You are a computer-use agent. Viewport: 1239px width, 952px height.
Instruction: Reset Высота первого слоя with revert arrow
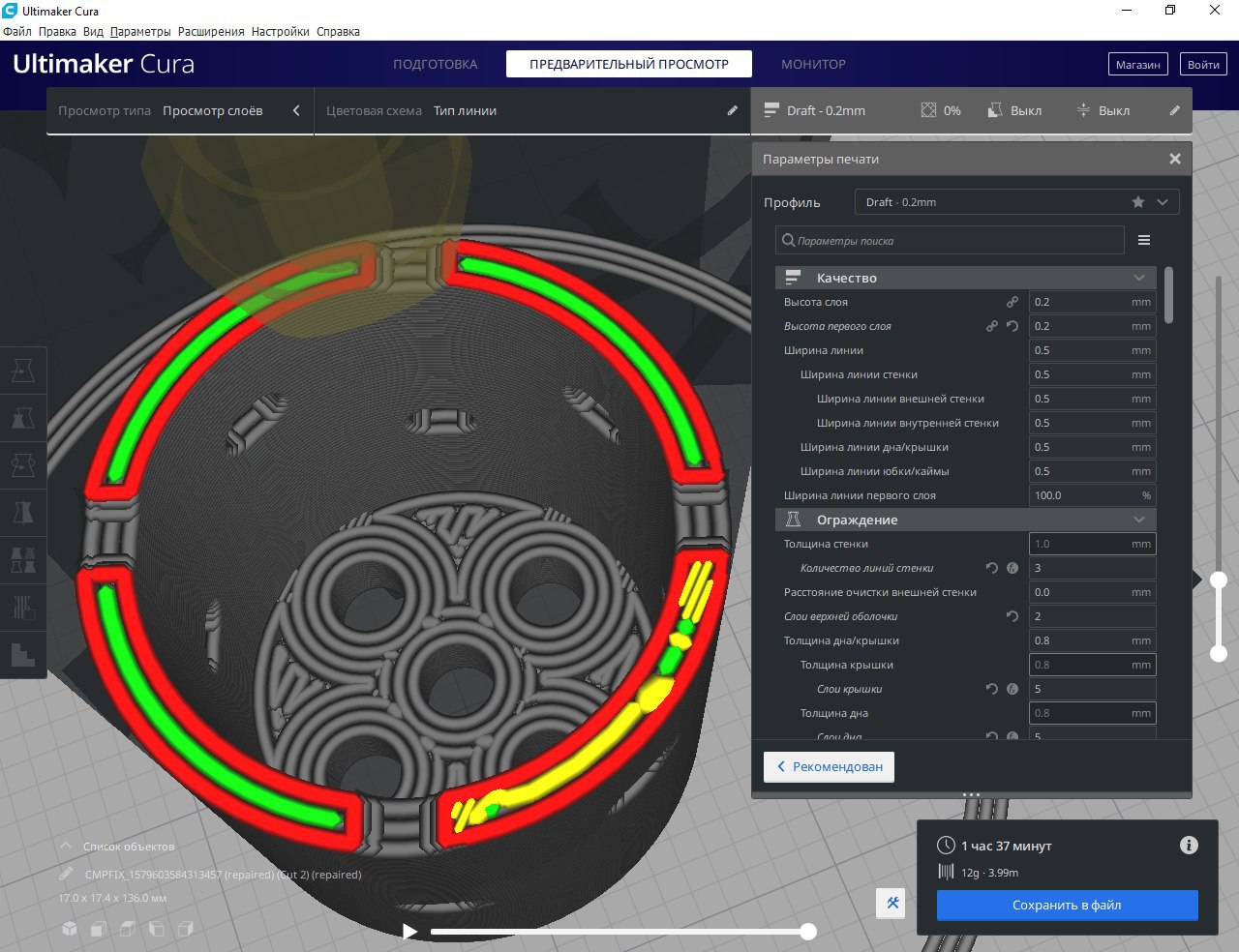(1012, 326)
